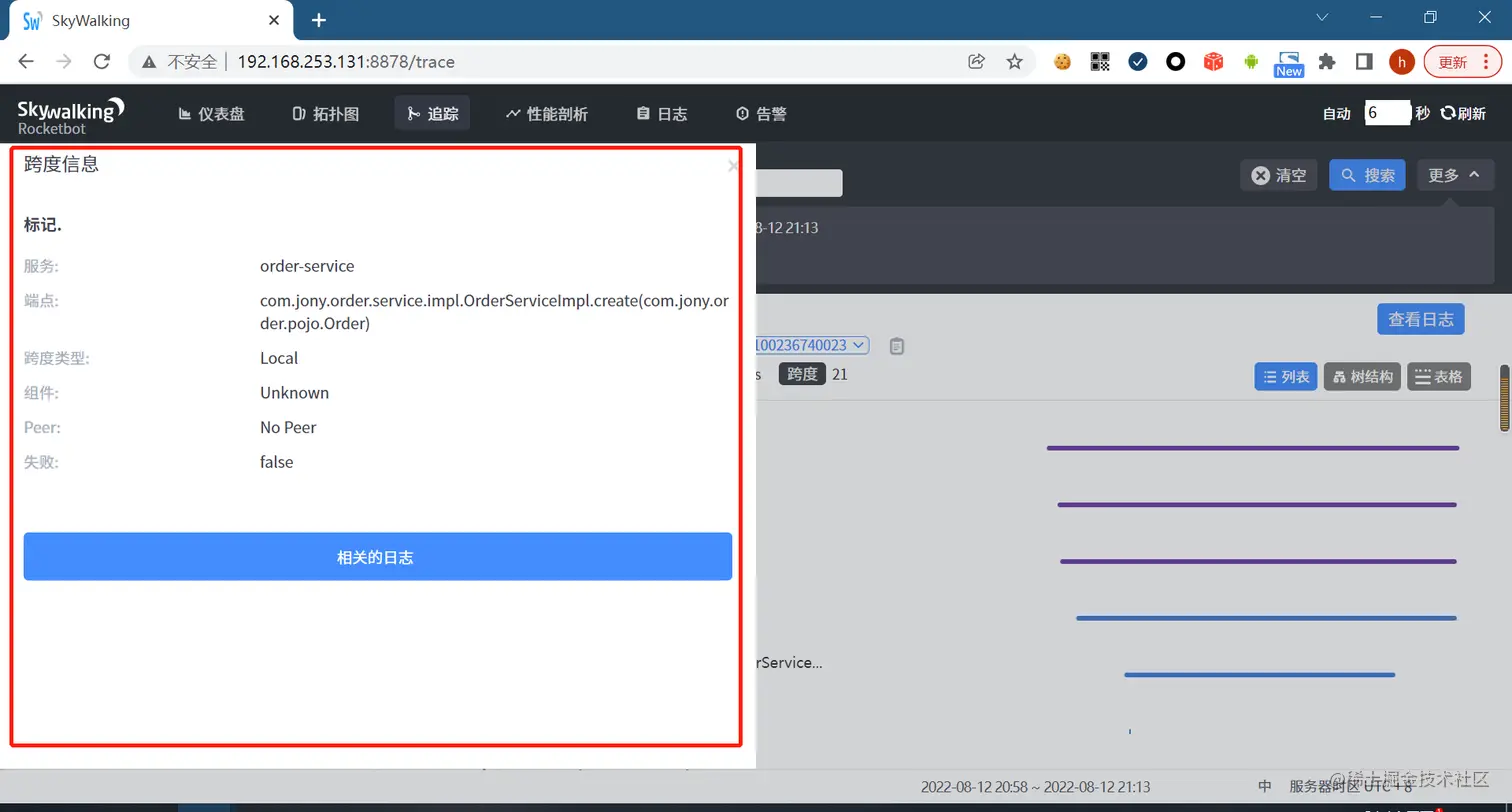Switch to 列表 list view

(x=1286, y=376)
